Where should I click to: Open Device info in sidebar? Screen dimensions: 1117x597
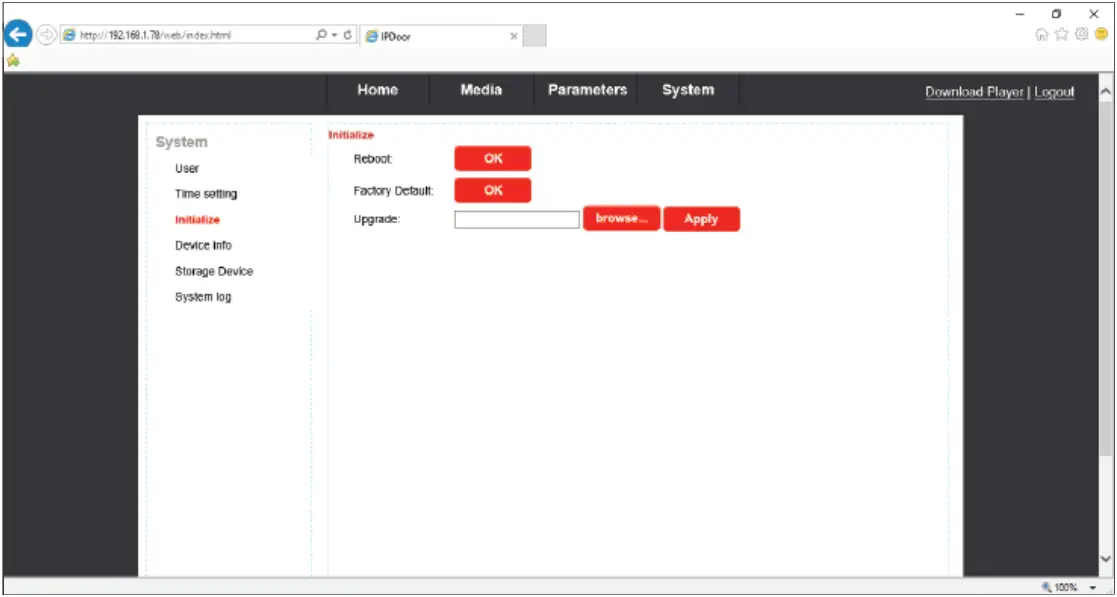pyautogui.click(x=203, y=245)
